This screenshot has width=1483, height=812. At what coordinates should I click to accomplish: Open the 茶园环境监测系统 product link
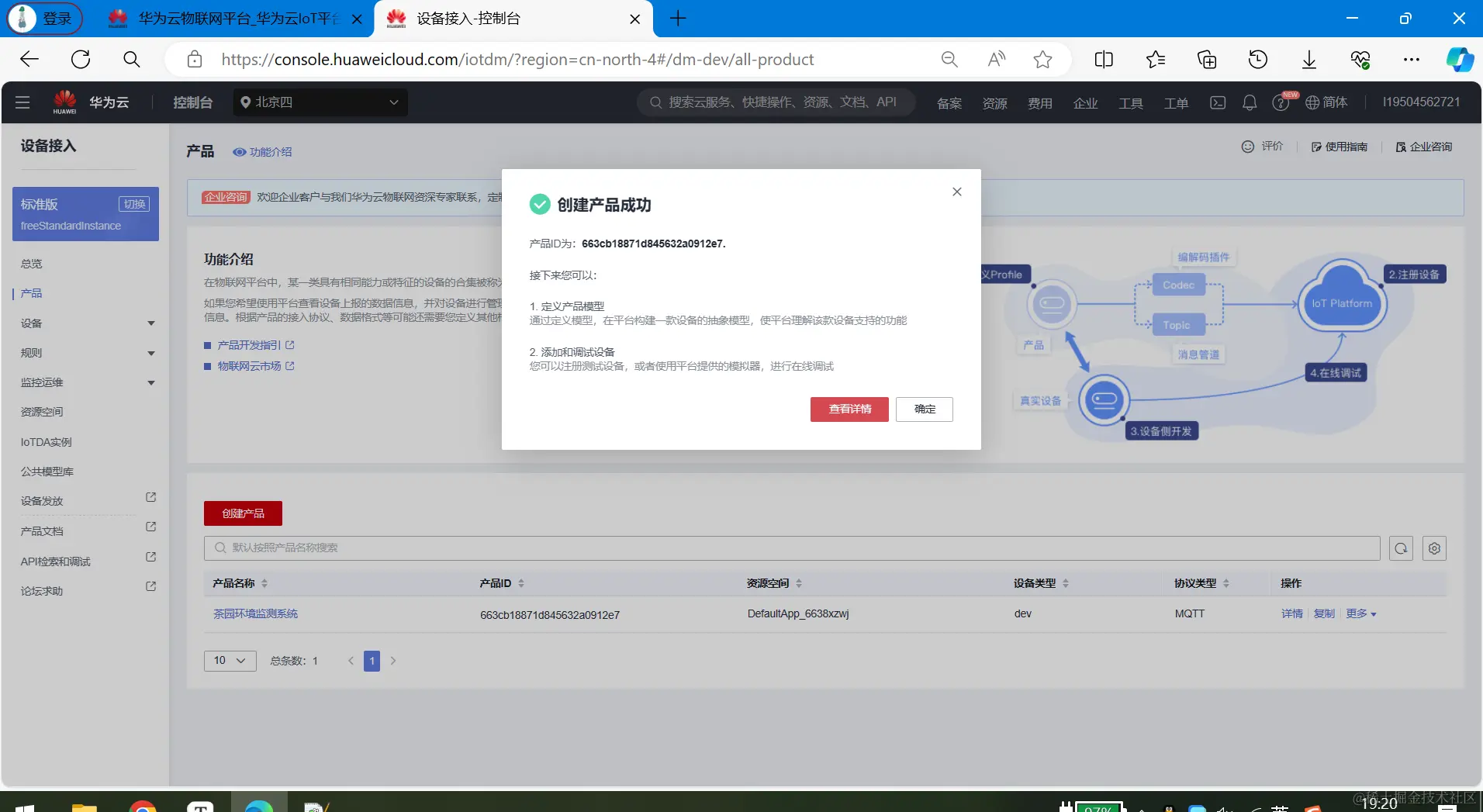coord(256,613)
